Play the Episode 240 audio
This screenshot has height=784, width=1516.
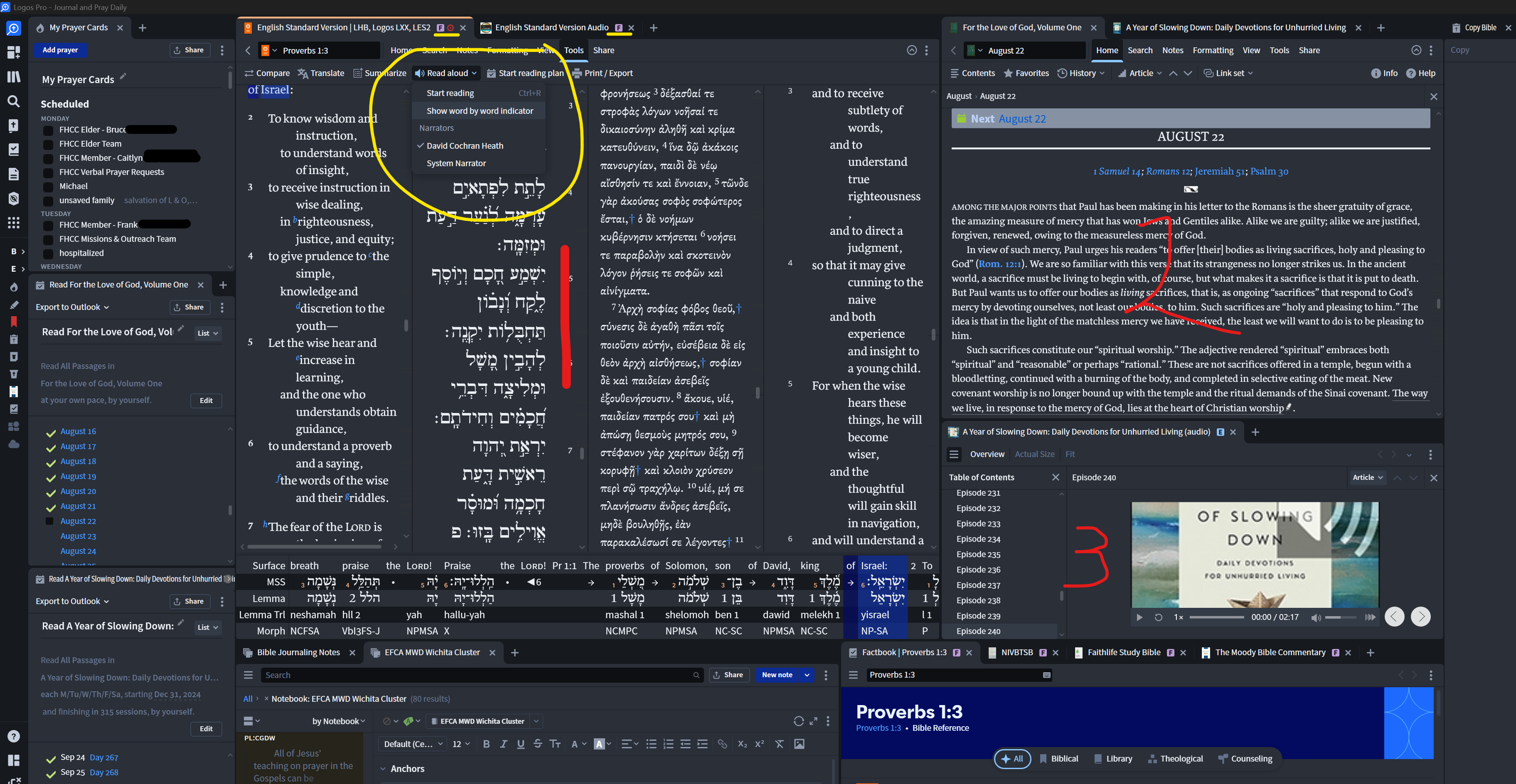pos(1139,617)
